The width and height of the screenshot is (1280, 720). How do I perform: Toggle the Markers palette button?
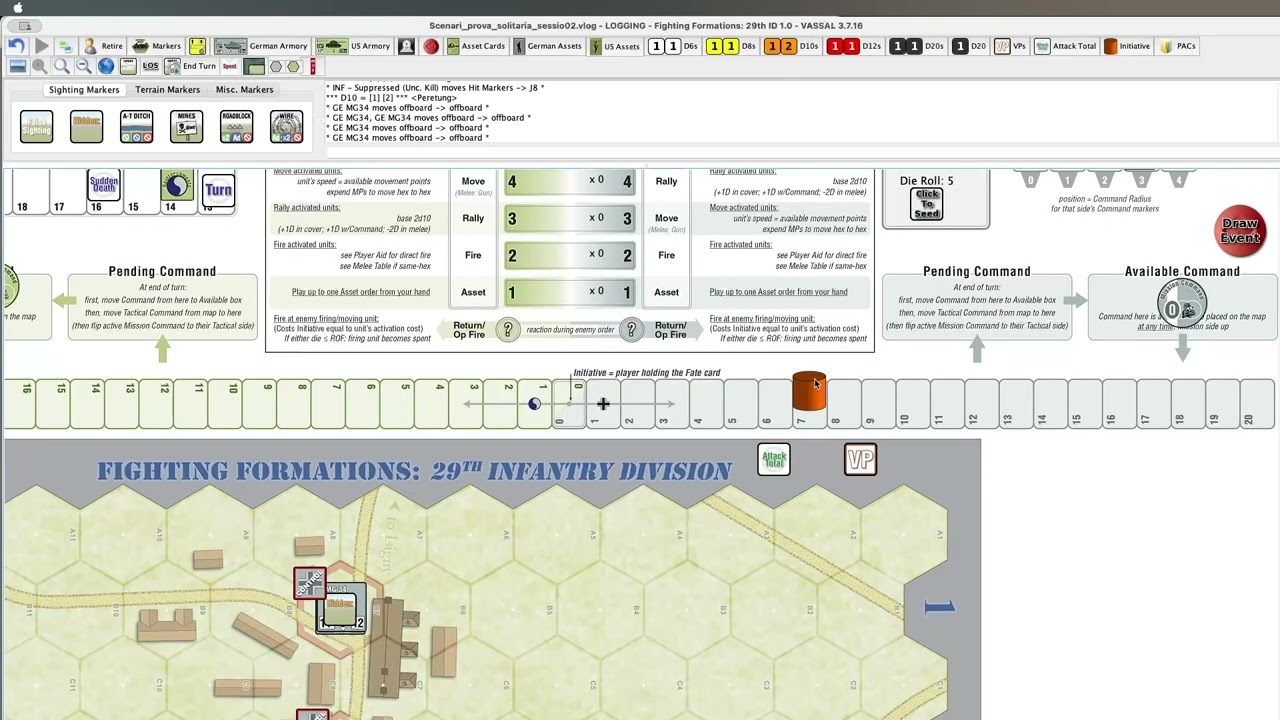click(157, 46)
